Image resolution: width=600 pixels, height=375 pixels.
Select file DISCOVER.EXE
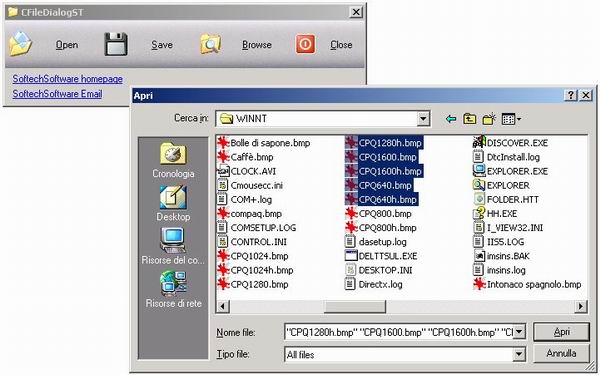point(510,143)
